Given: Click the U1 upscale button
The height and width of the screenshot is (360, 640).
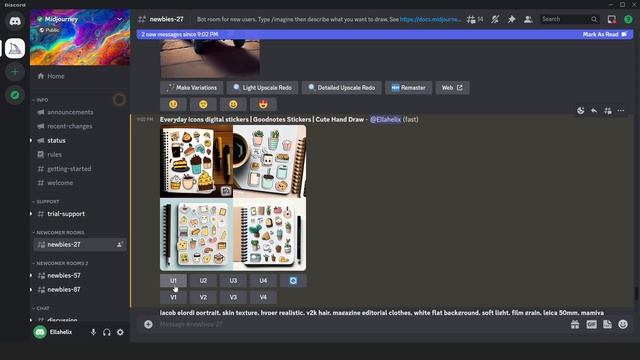Looking at the screenshot, I should pos(173,281).
